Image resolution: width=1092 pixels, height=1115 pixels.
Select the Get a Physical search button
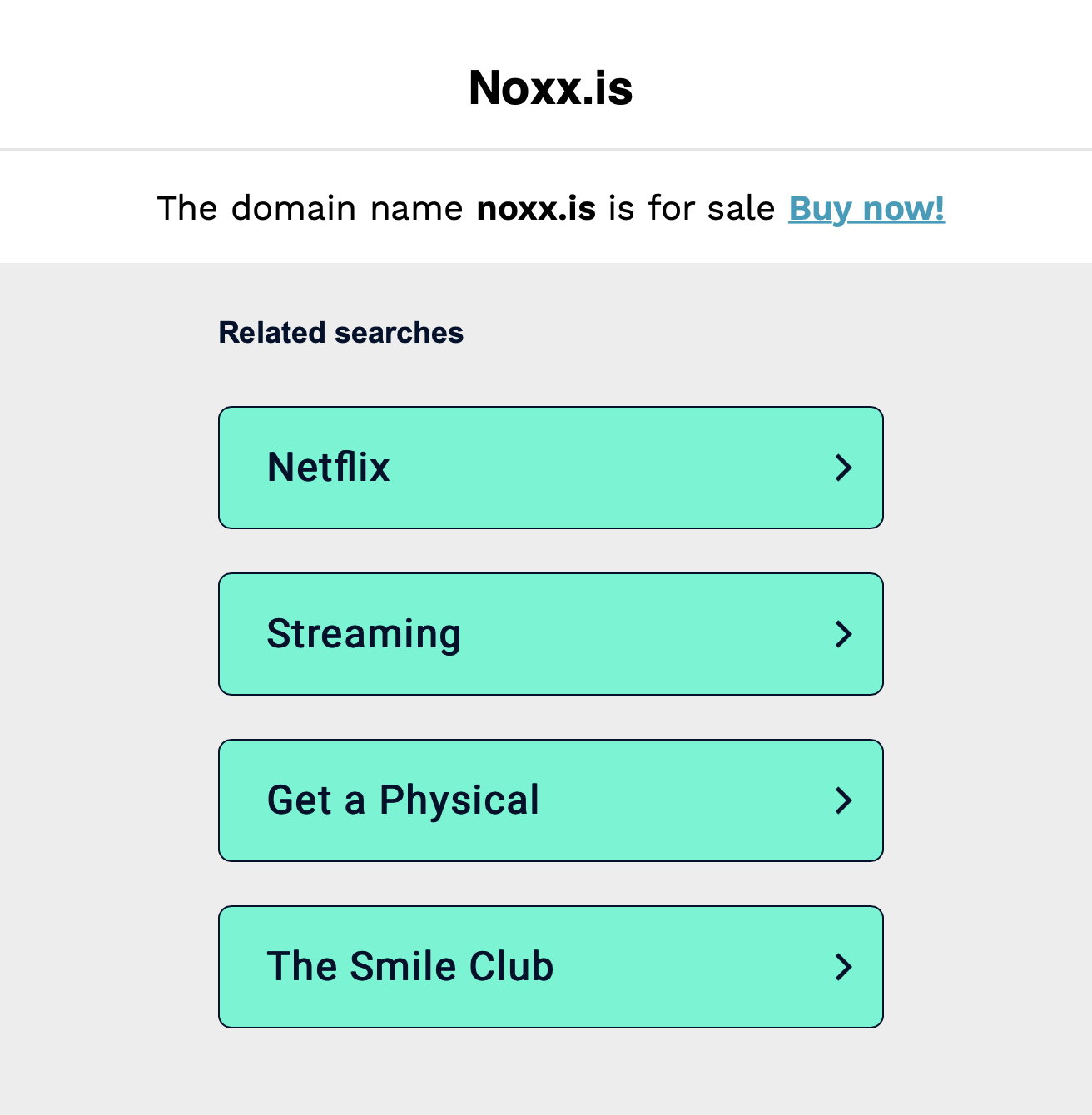tap(550, 800)
